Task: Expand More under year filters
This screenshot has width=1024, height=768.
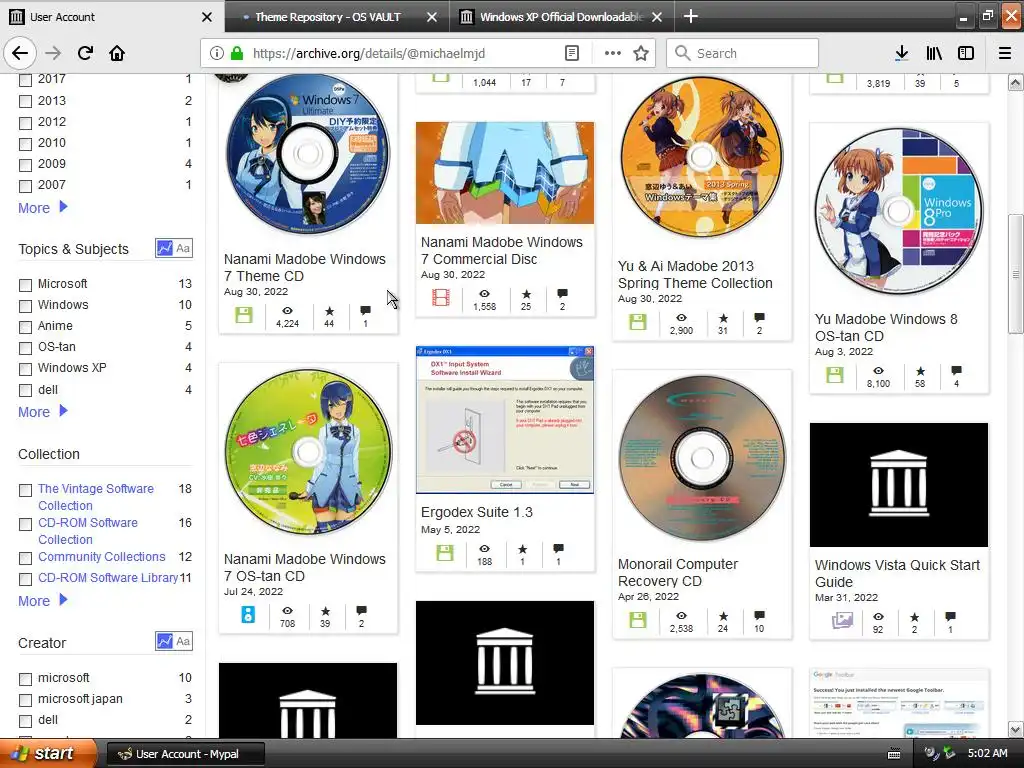Action: coord(42,208)
